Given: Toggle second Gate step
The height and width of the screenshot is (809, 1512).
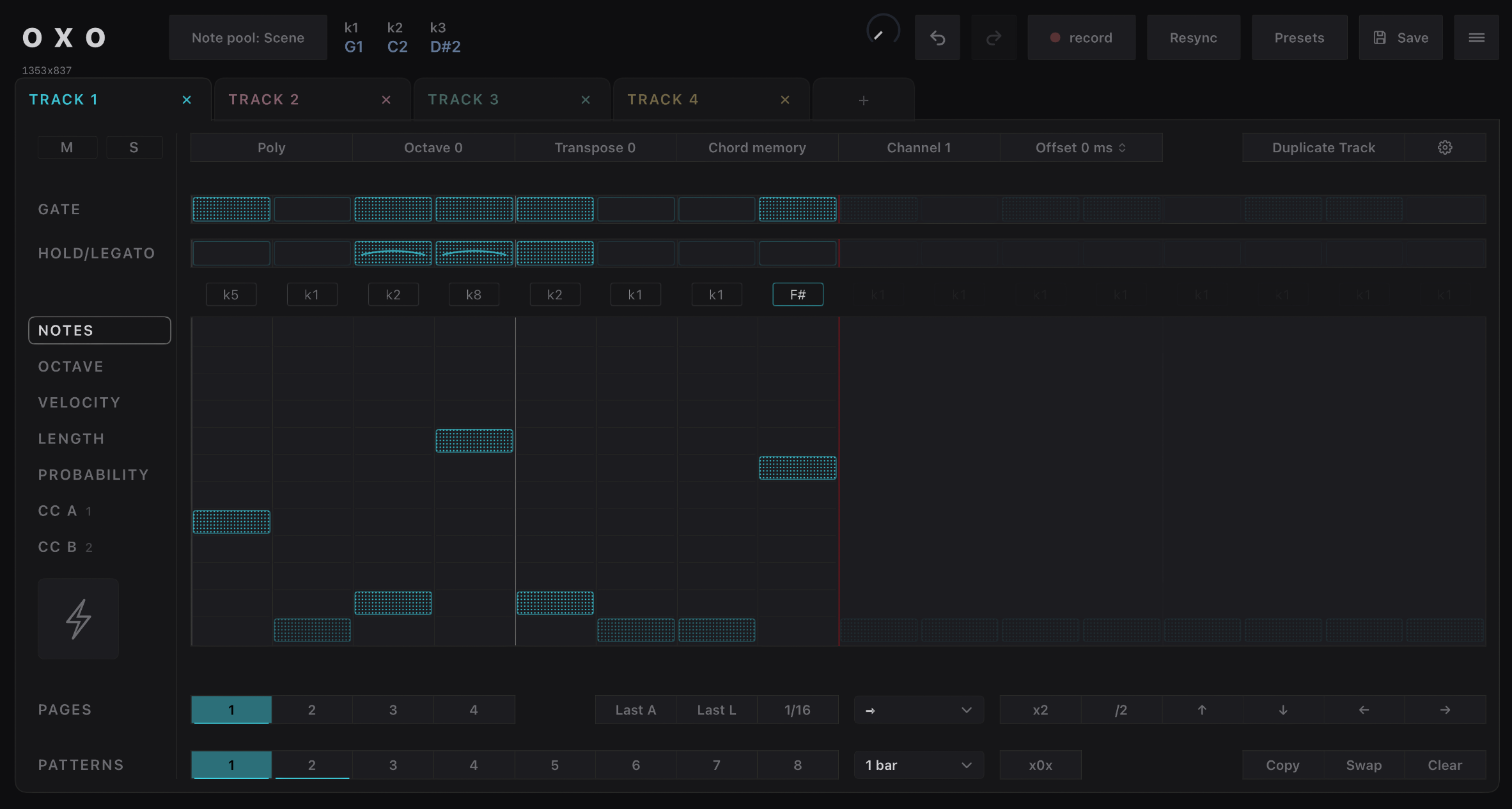Looking at the screenshot, I should point(312,209).
